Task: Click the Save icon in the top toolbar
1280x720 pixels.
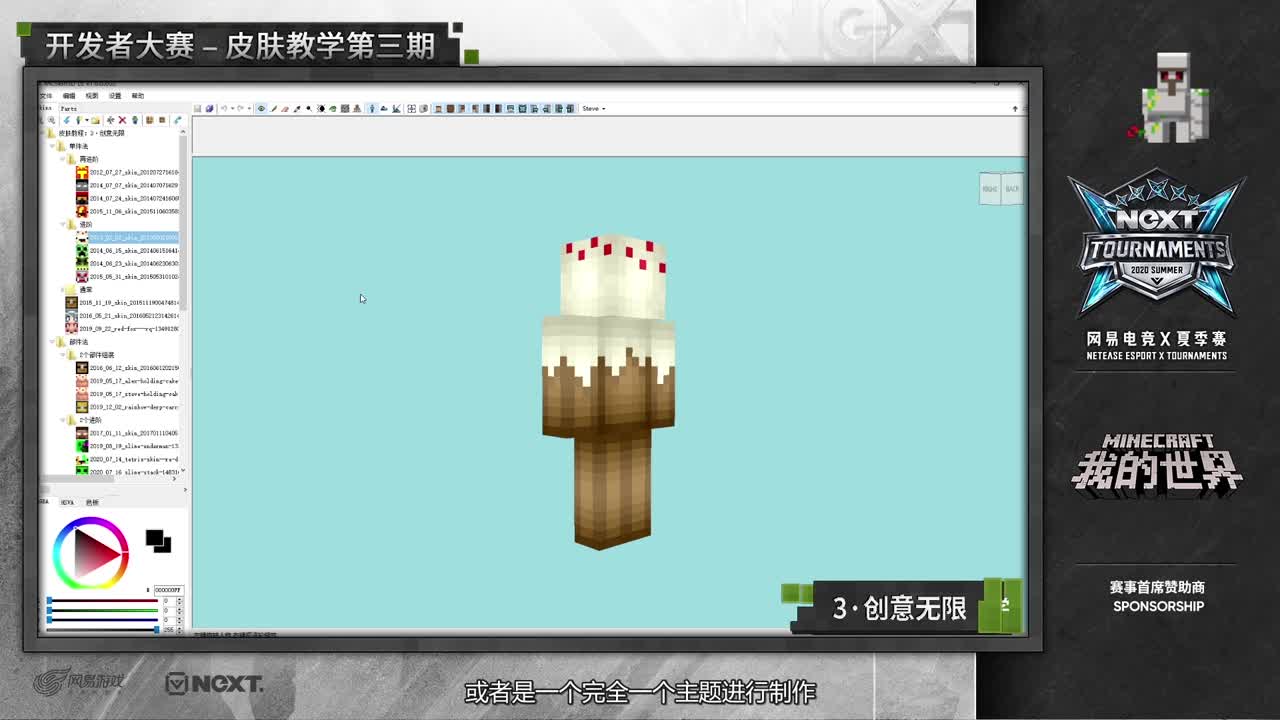Action: [197, 108]
